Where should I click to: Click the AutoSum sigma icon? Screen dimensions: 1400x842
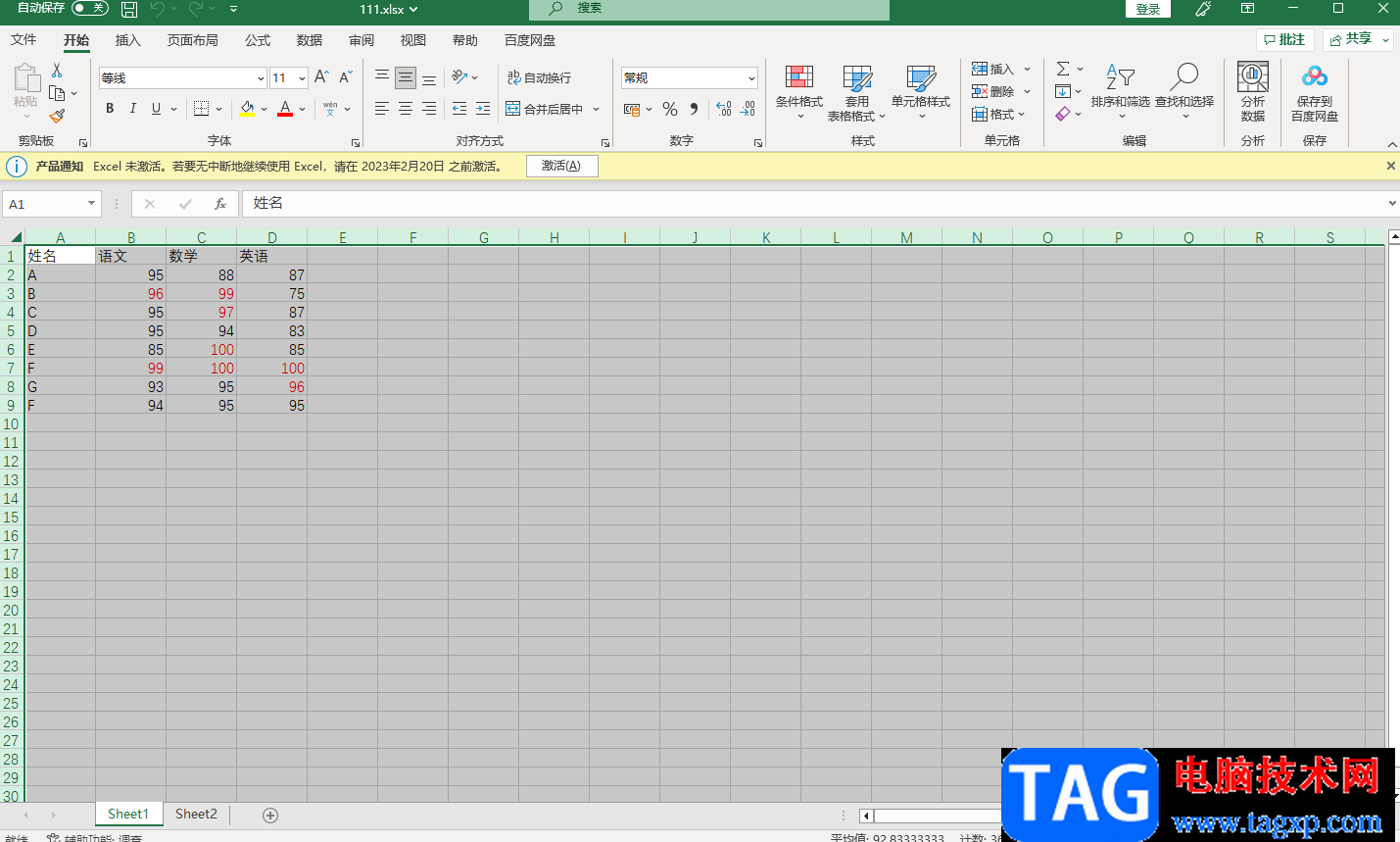click(1063, 70)
